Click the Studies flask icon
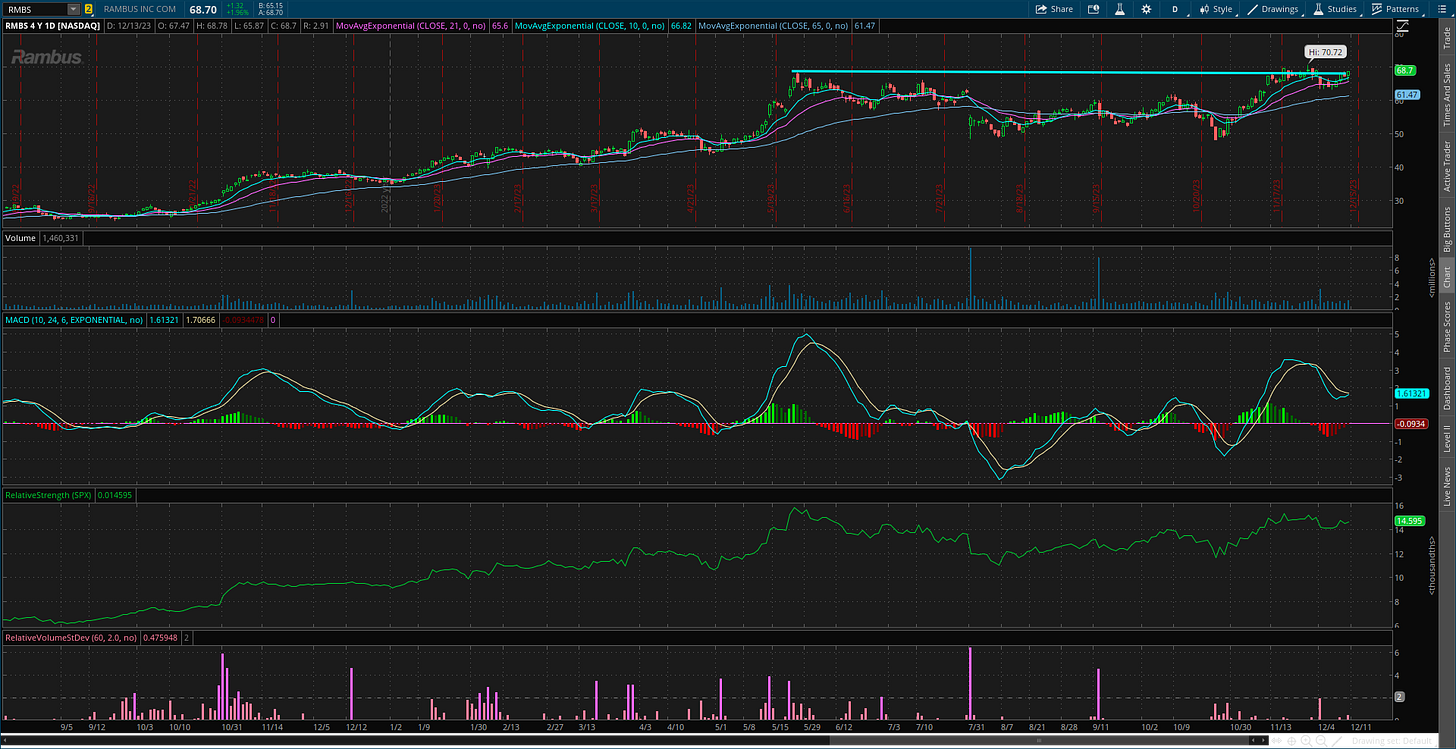The height and width of the screenshot is (749, 1456). click(1318, 9)
